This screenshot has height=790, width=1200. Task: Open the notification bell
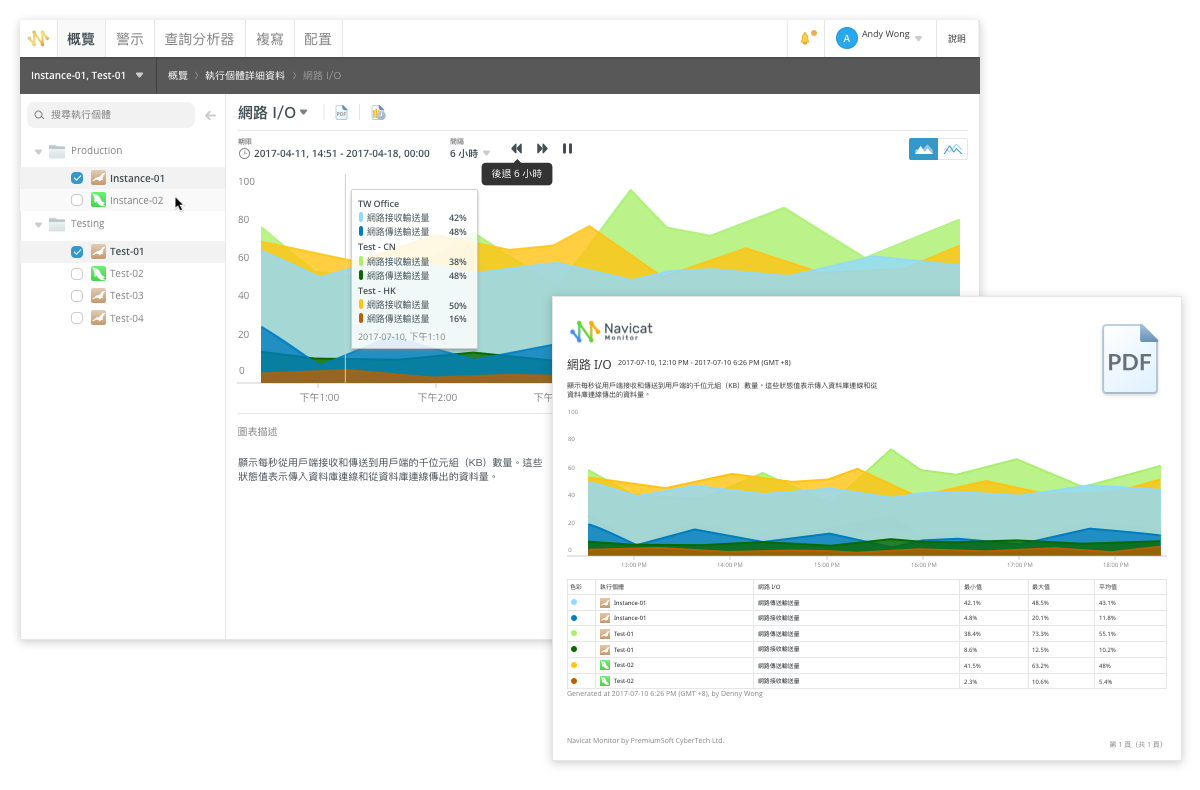click(805, 39)
